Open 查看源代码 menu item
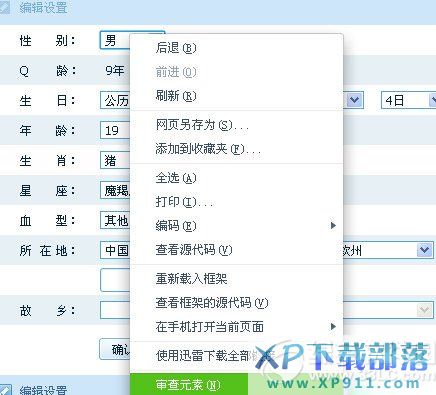This screenshot has width=436, height=395. pyautogui.click(x=194, y=250)
